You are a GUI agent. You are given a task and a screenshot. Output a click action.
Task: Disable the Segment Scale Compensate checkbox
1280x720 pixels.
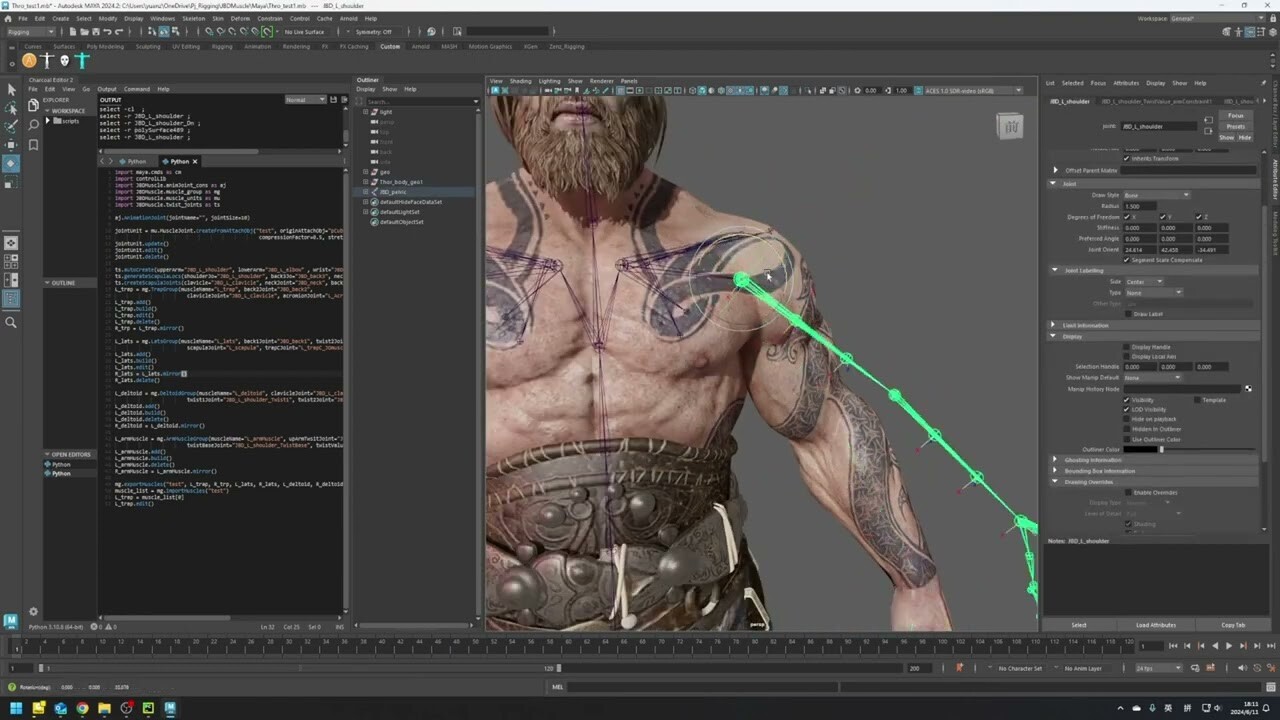click(x=1127, y=260)
